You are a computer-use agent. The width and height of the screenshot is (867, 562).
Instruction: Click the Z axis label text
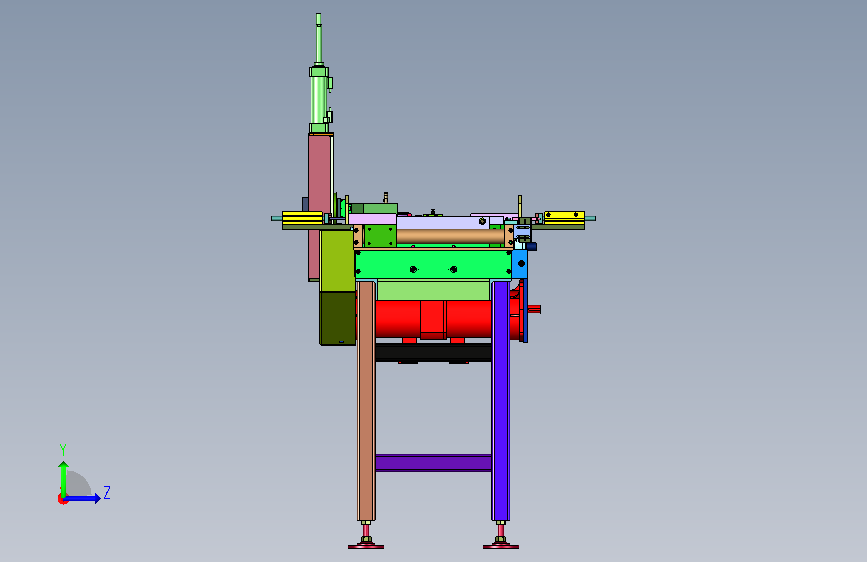point(107,492)
